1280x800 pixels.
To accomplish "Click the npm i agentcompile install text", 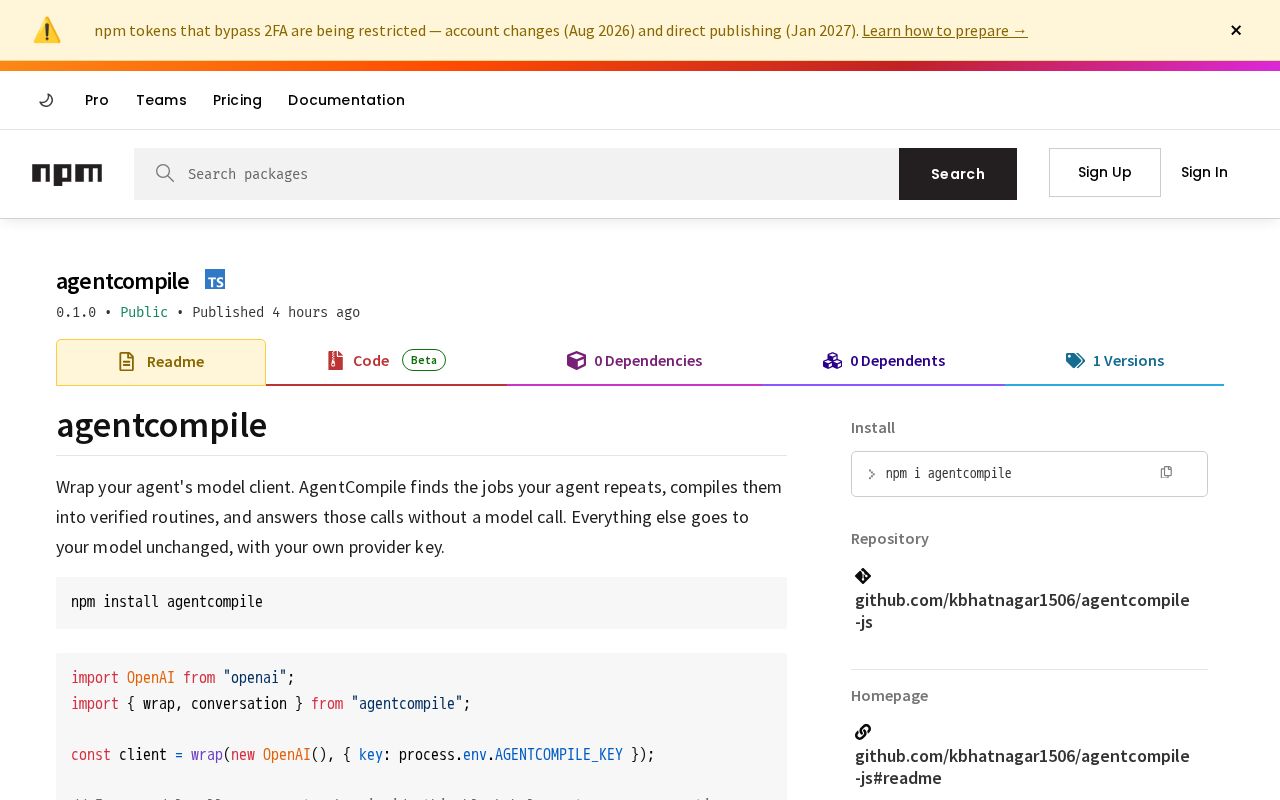I will 949,474.
